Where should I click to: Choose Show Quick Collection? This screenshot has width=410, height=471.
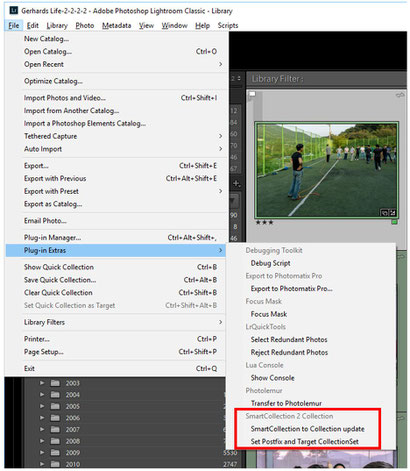coord(117,267)
